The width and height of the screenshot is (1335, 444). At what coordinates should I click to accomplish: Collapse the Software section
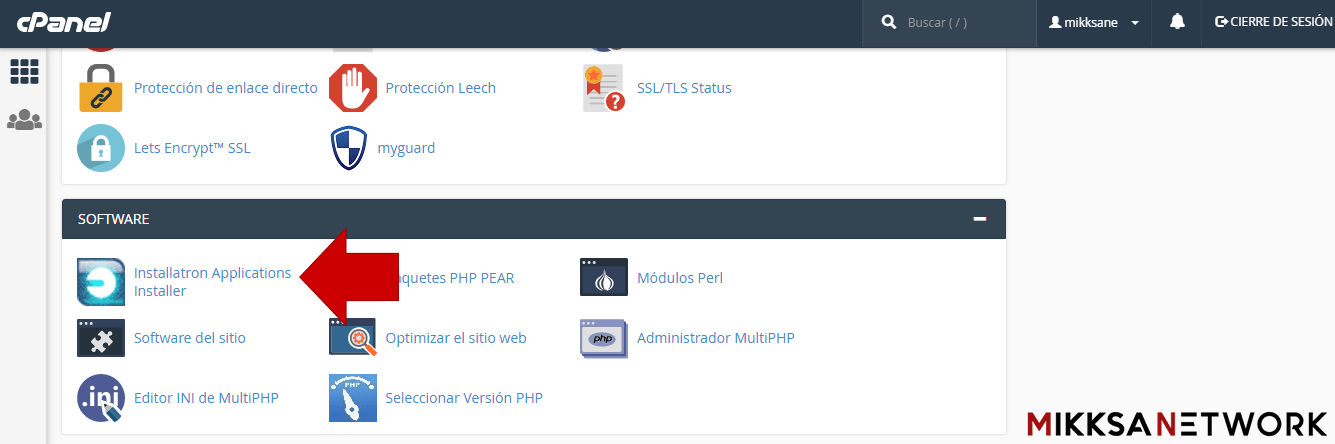tap(980, 219)
